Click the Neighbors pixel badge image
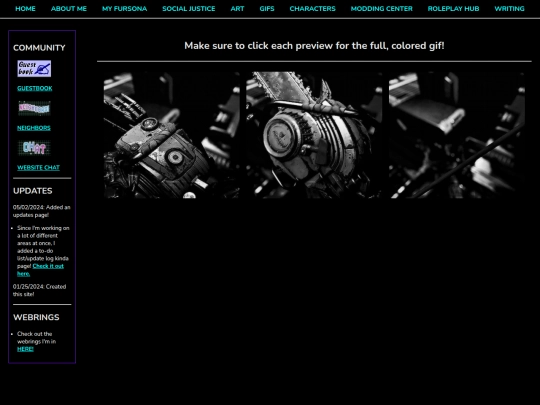Image resolution: width=540 pixels, height=405 pixels. coord(34,108)
